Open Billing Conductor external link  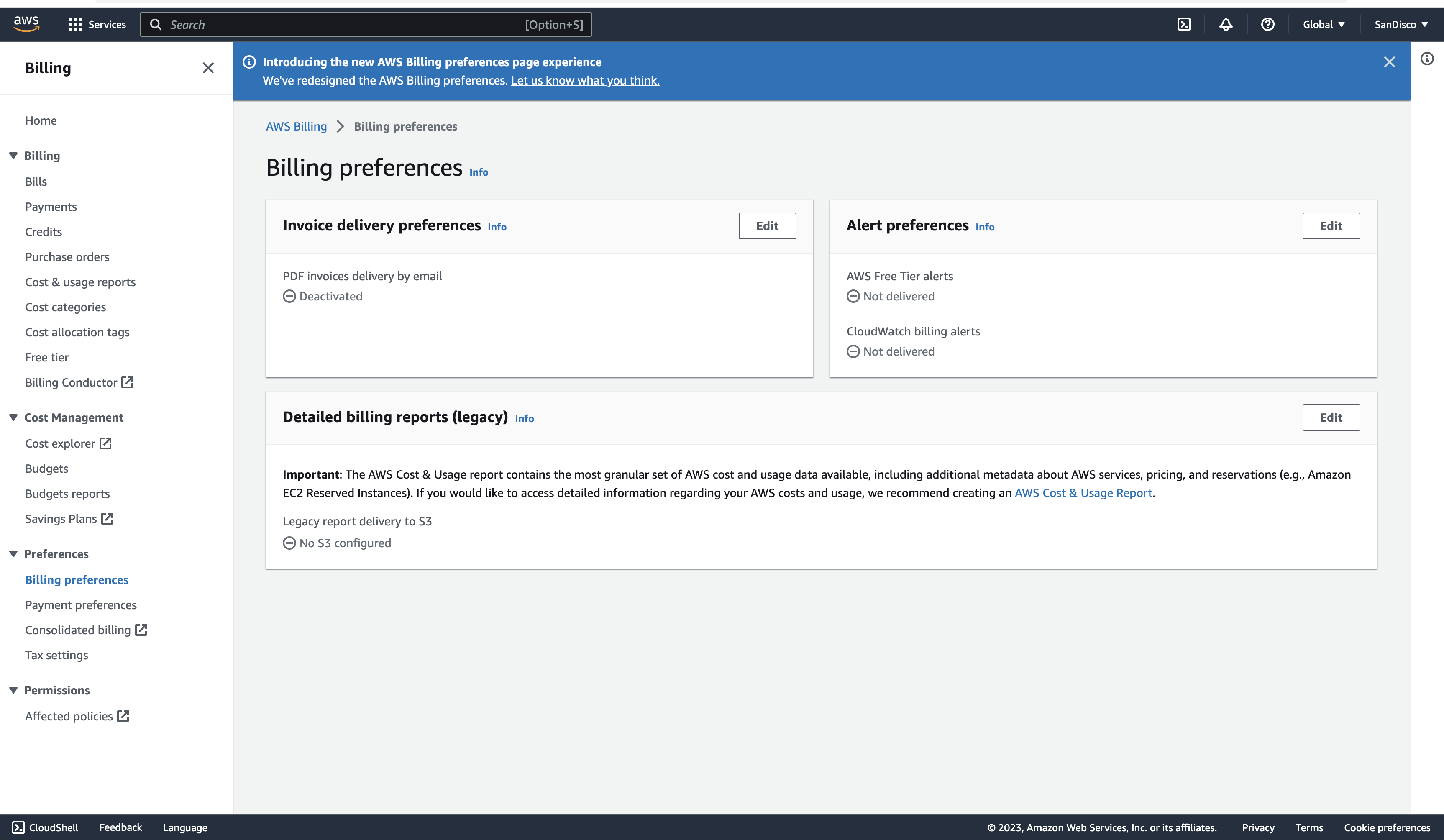(x=79, y=382)
